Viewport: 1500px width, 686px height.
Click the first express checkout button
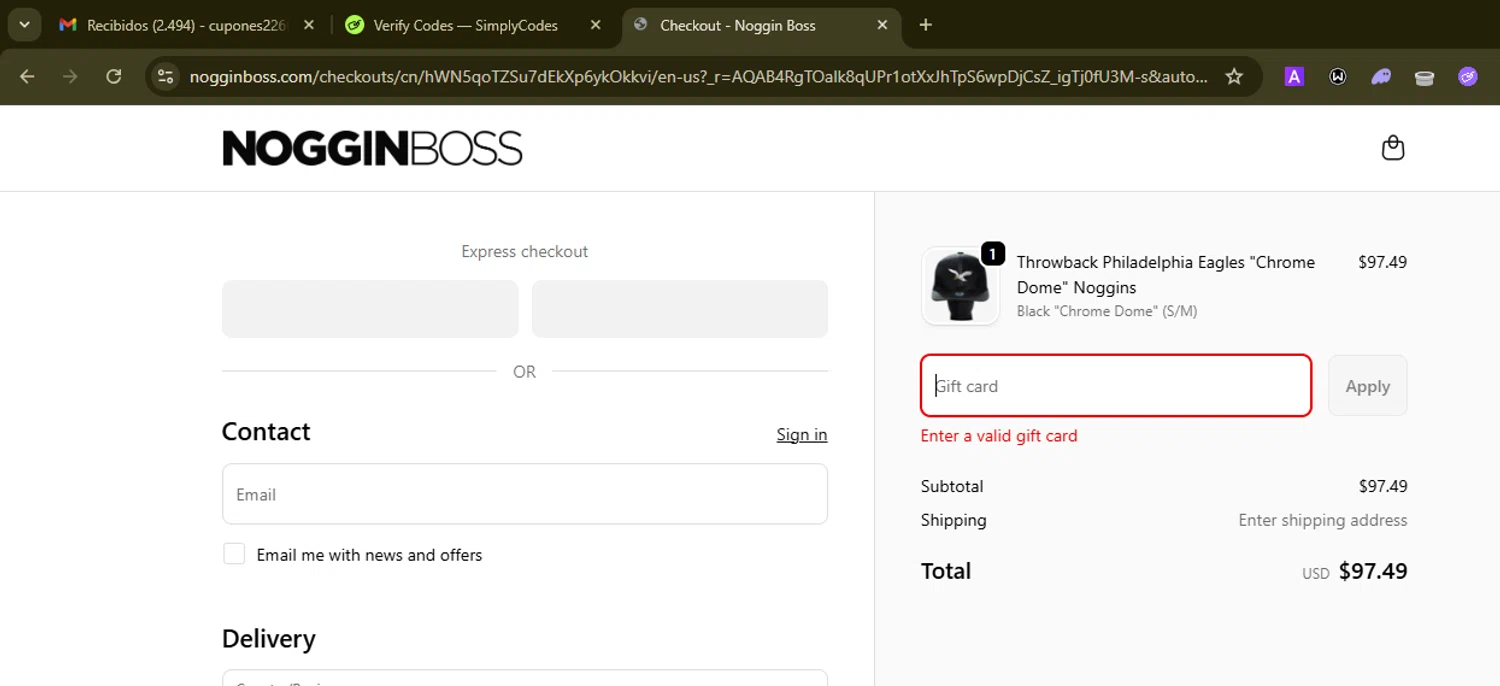(370, 309)
